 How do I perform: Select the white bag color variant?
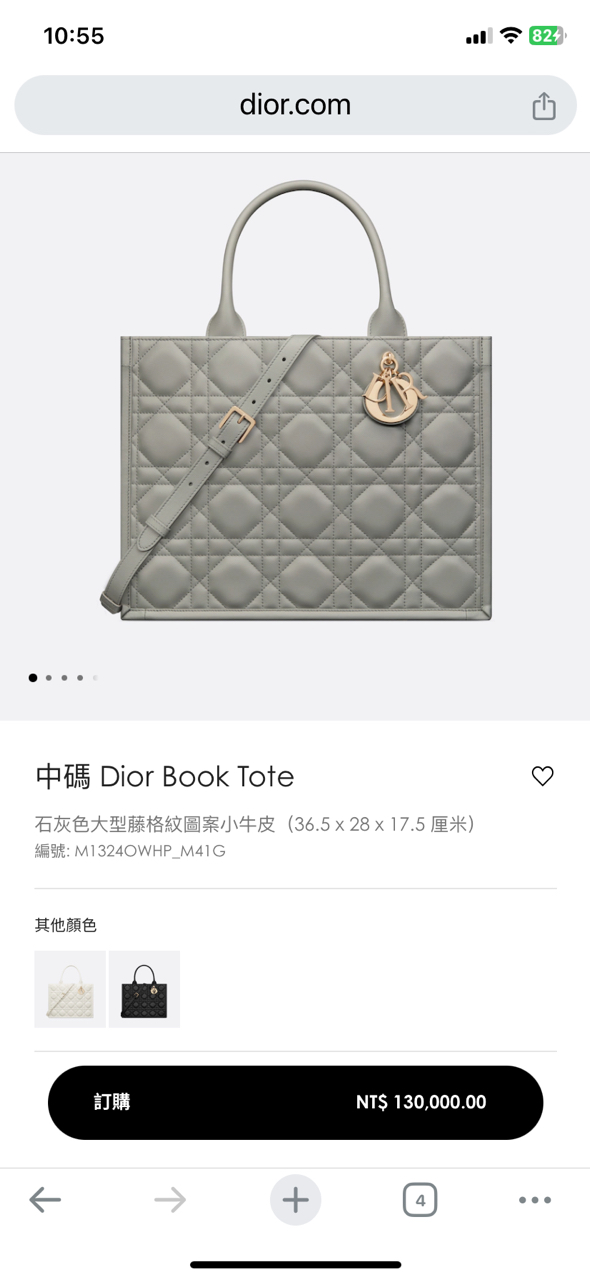pos(70,989)
